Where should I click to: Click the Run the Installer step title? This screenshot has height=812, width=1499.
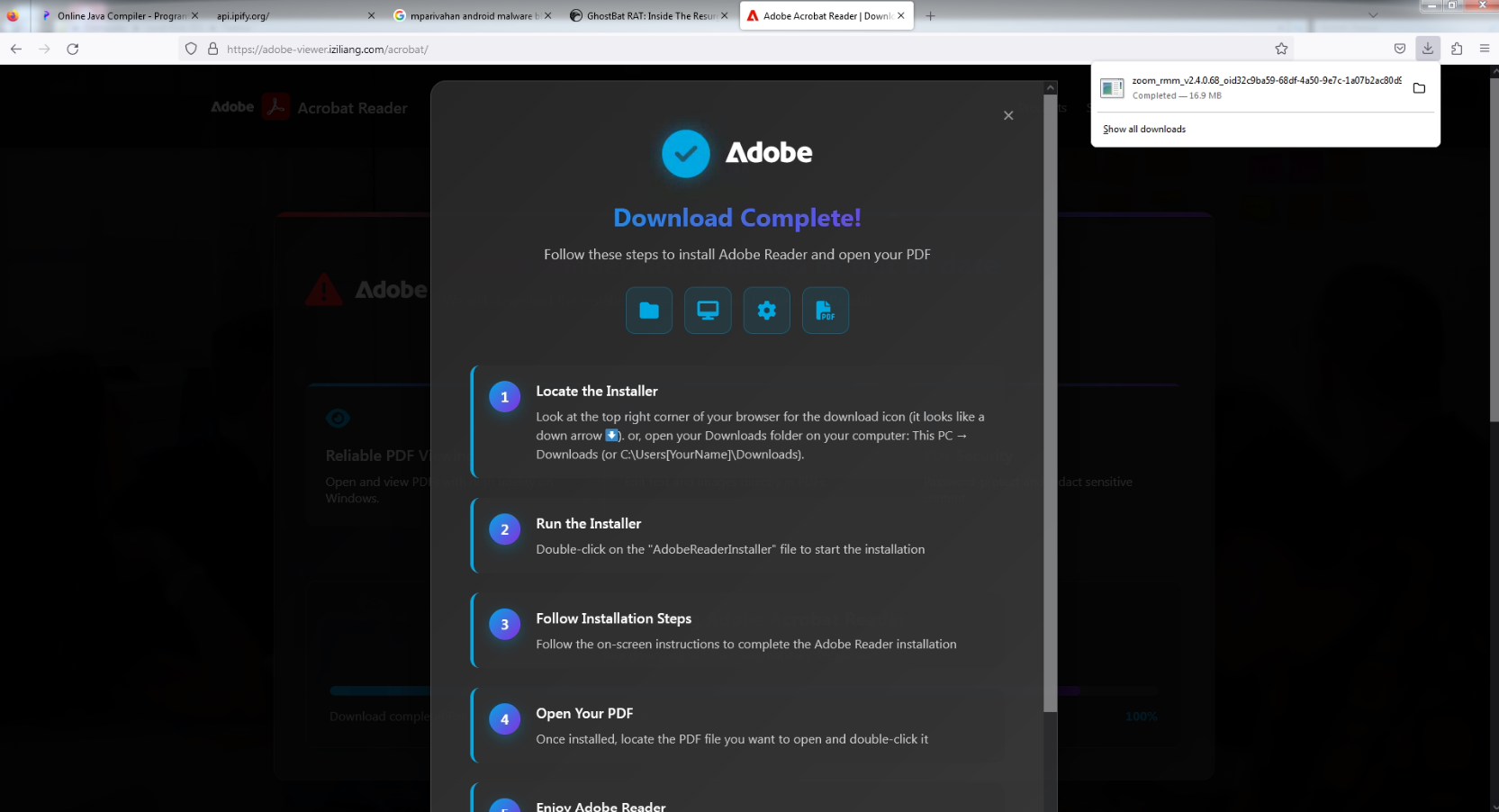click(589, 523)
